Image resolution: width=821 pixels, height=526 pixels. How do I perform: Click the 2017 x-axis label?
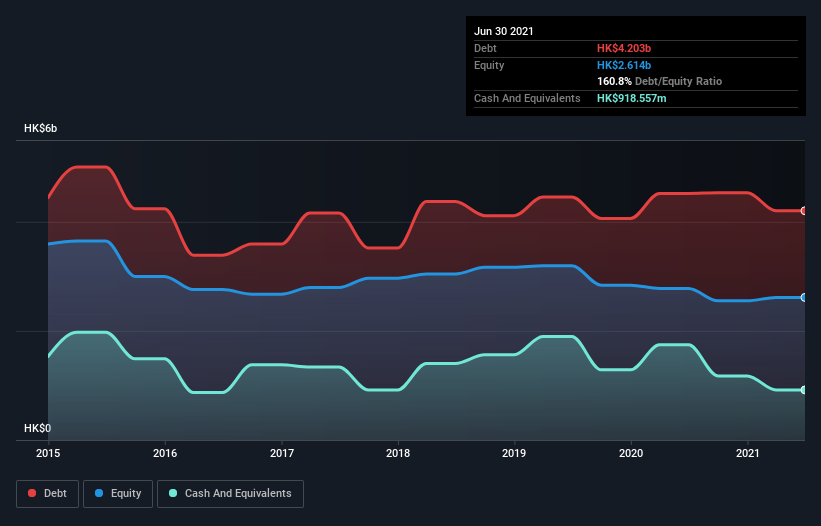[x=282, y=453]
